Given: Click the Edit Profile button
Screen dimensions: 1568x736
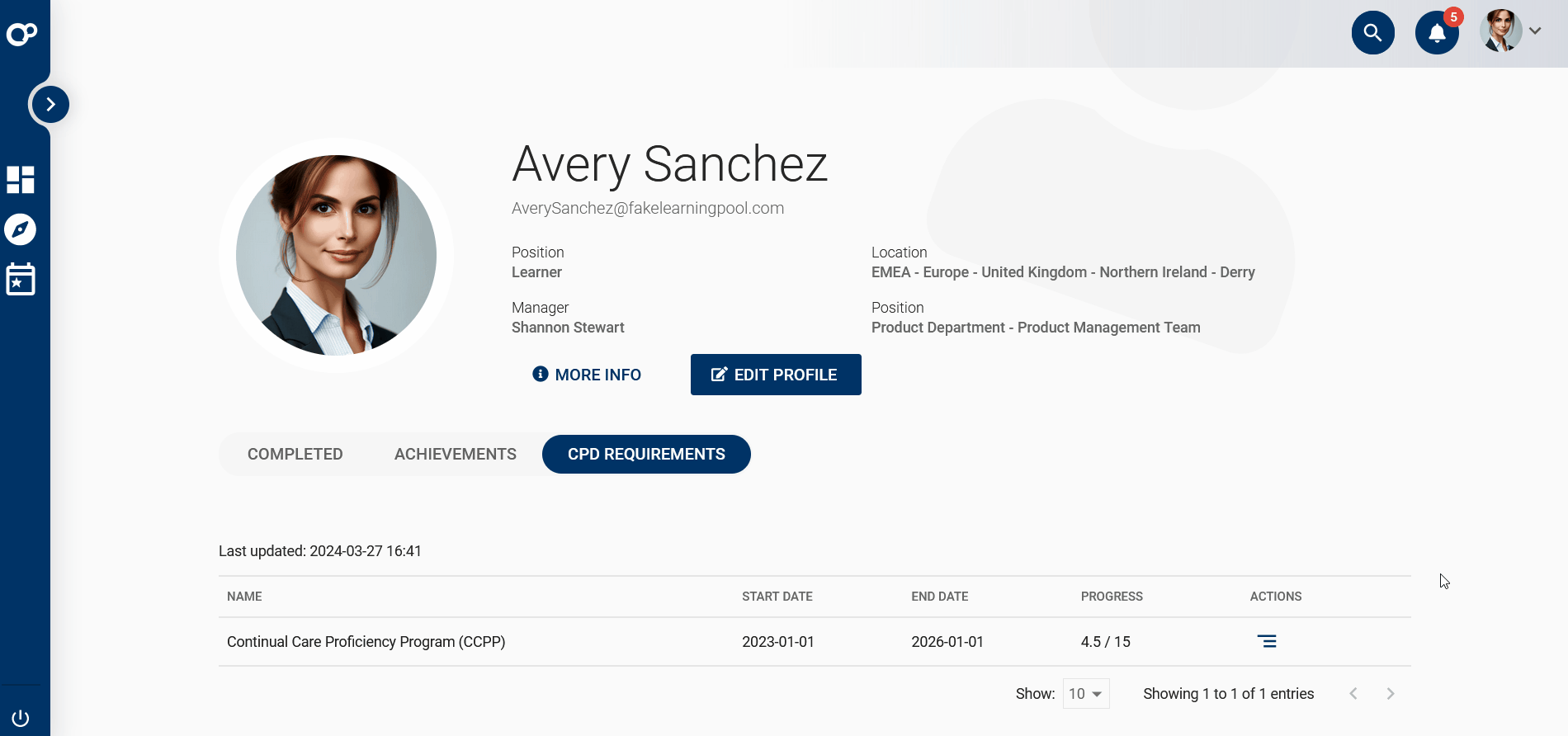Looking at the screenshot, I should [x=775, y=375].
